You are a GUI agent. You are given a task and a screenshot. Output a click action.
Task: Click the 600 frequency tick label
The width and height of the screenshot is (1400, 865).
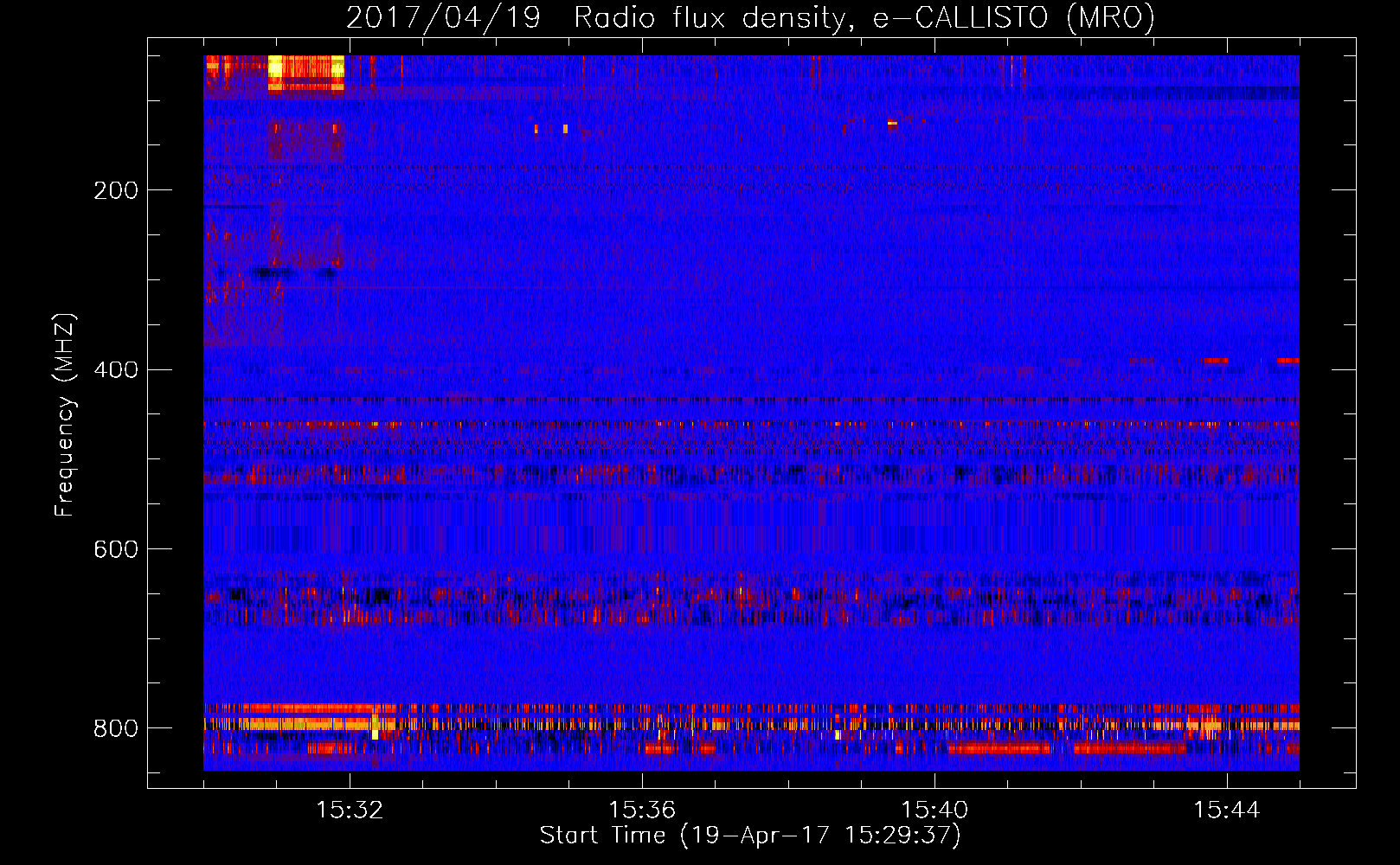point(116,550)
